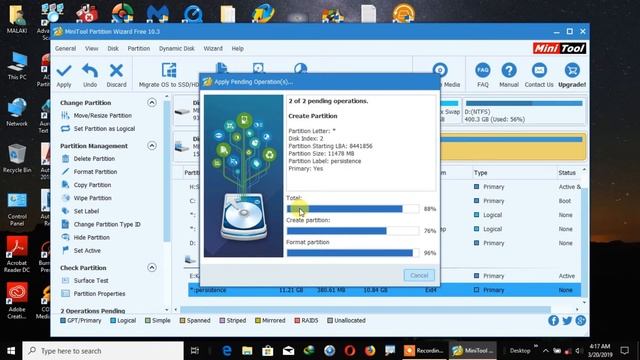
Task: Click the Contact Us envelope icon
Action: [539, 71]
